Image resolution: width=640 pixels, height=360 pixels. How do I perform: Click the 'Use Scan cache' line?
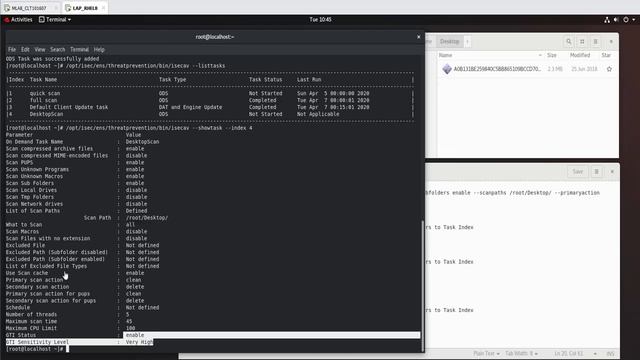(x=75, y=273)
